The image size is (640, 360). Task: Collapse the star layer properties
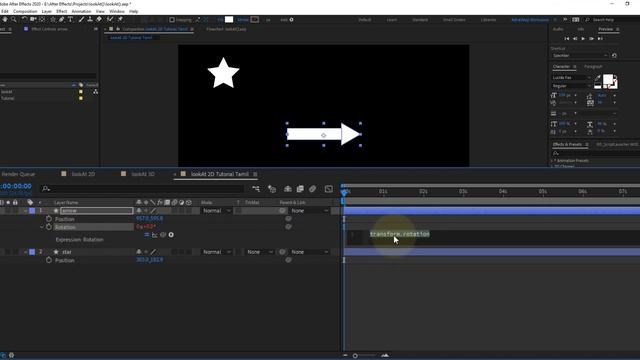[25, 252]
